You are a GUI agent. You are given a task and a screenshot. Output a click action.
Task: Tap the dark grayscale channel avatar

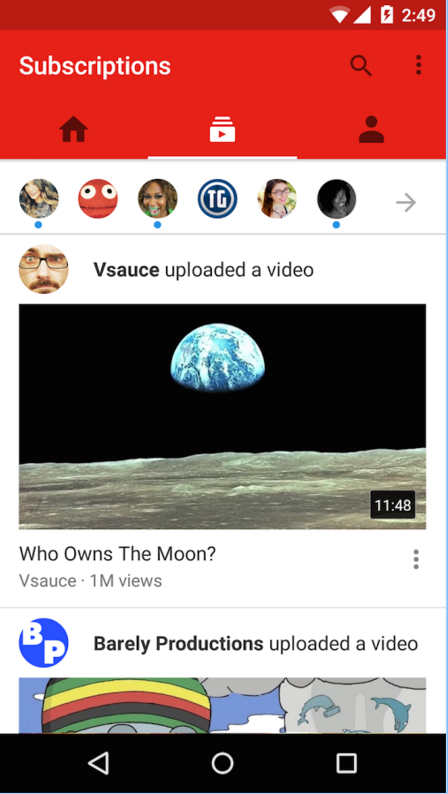(x=337, y=198)
